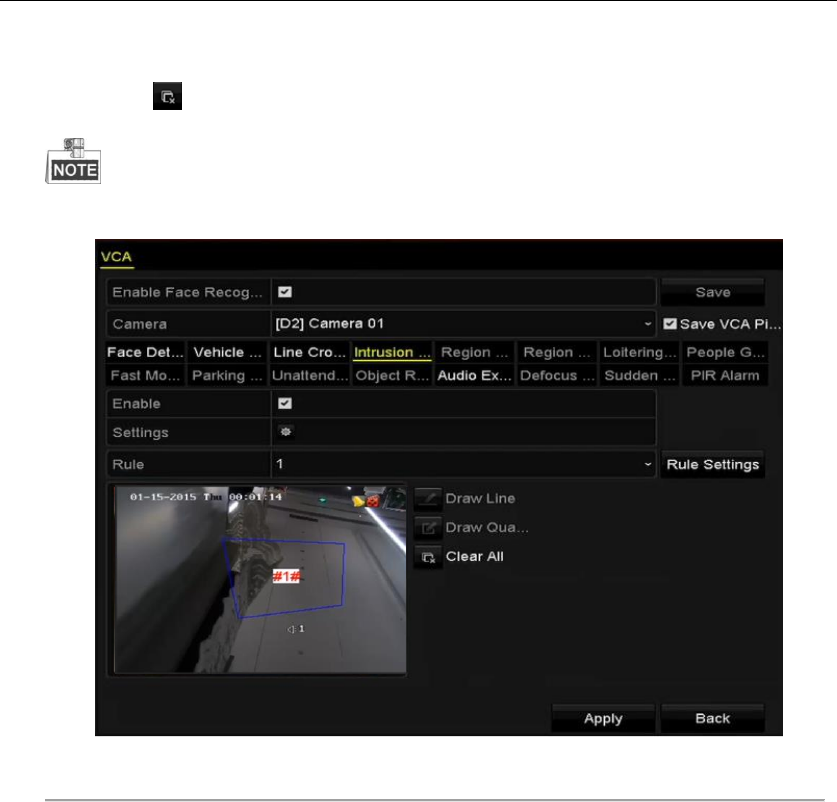The height and width of the screenshot is (802, 837).
Task: Select the Draw Line tool icon
Action: click(x=428, y=499)
